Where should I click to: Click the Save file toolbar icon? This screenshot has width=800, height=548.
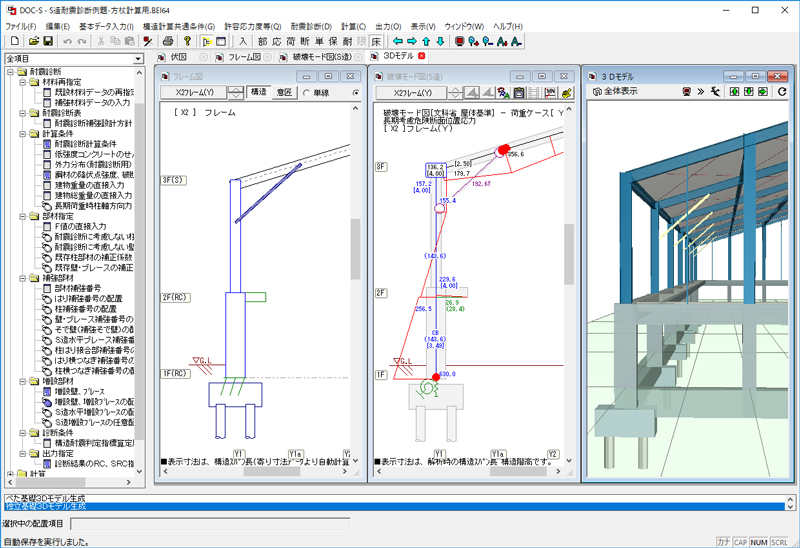(48, 41)
